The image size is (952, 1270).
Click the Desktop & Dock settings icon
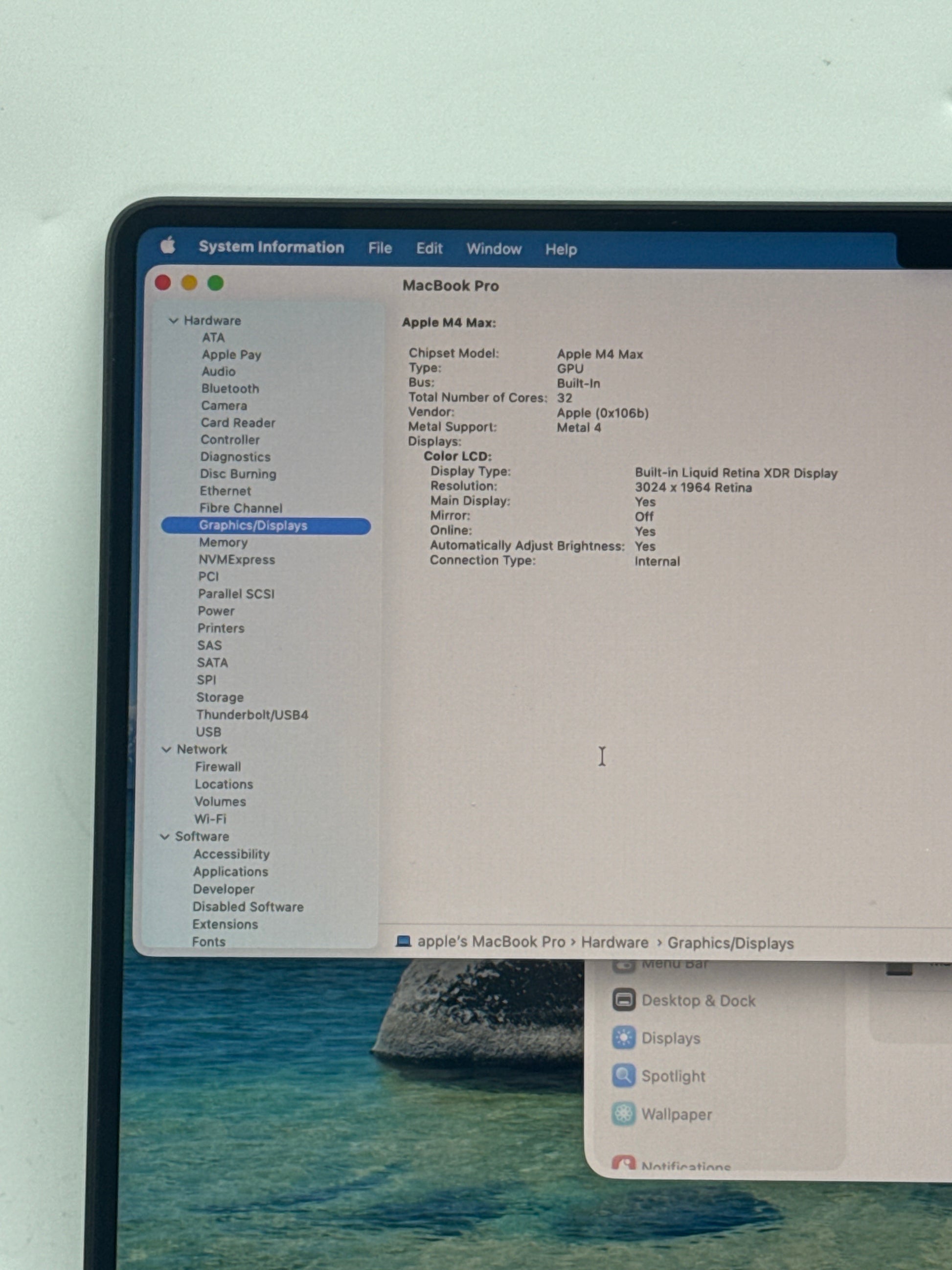623,999
